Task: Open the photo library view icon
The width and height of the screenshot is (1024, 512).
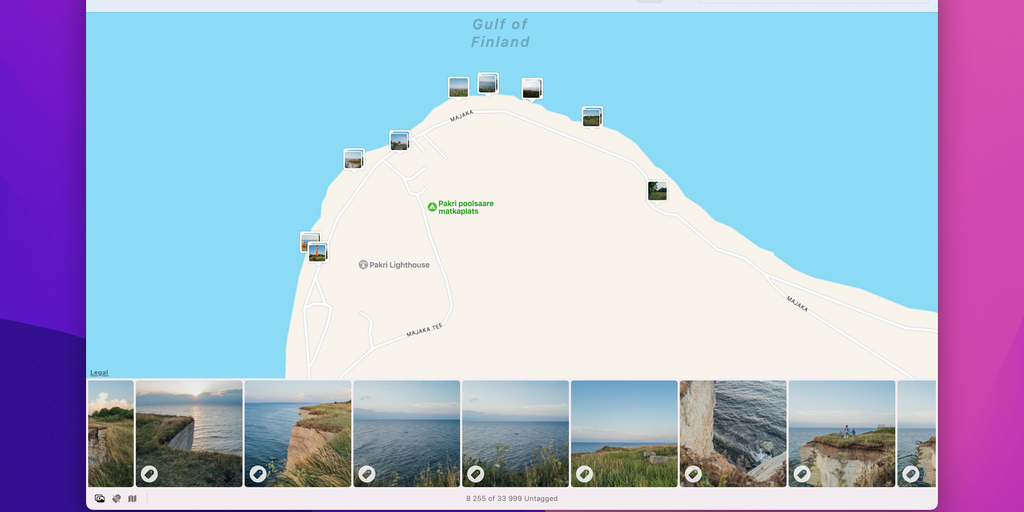Action: pos(99,498)
